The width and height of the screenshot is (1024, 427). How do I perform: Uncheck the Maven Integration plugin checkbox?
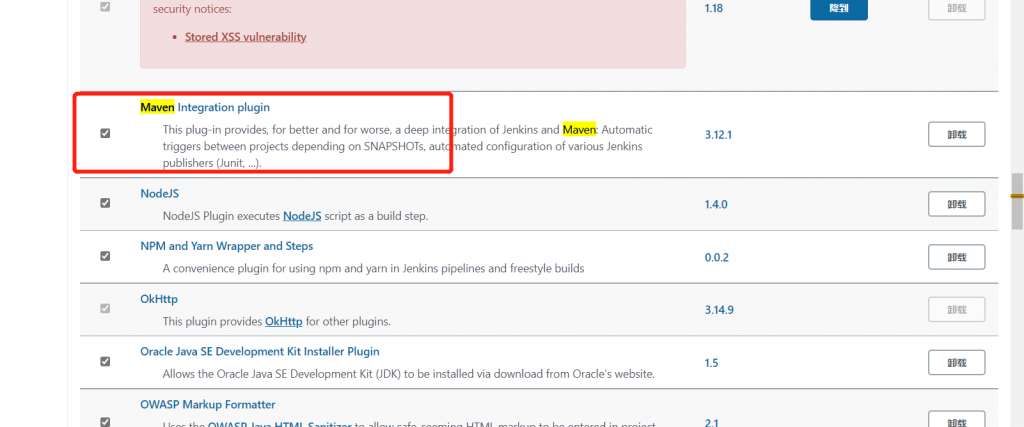pyautogui.click(x=105, y=133)
